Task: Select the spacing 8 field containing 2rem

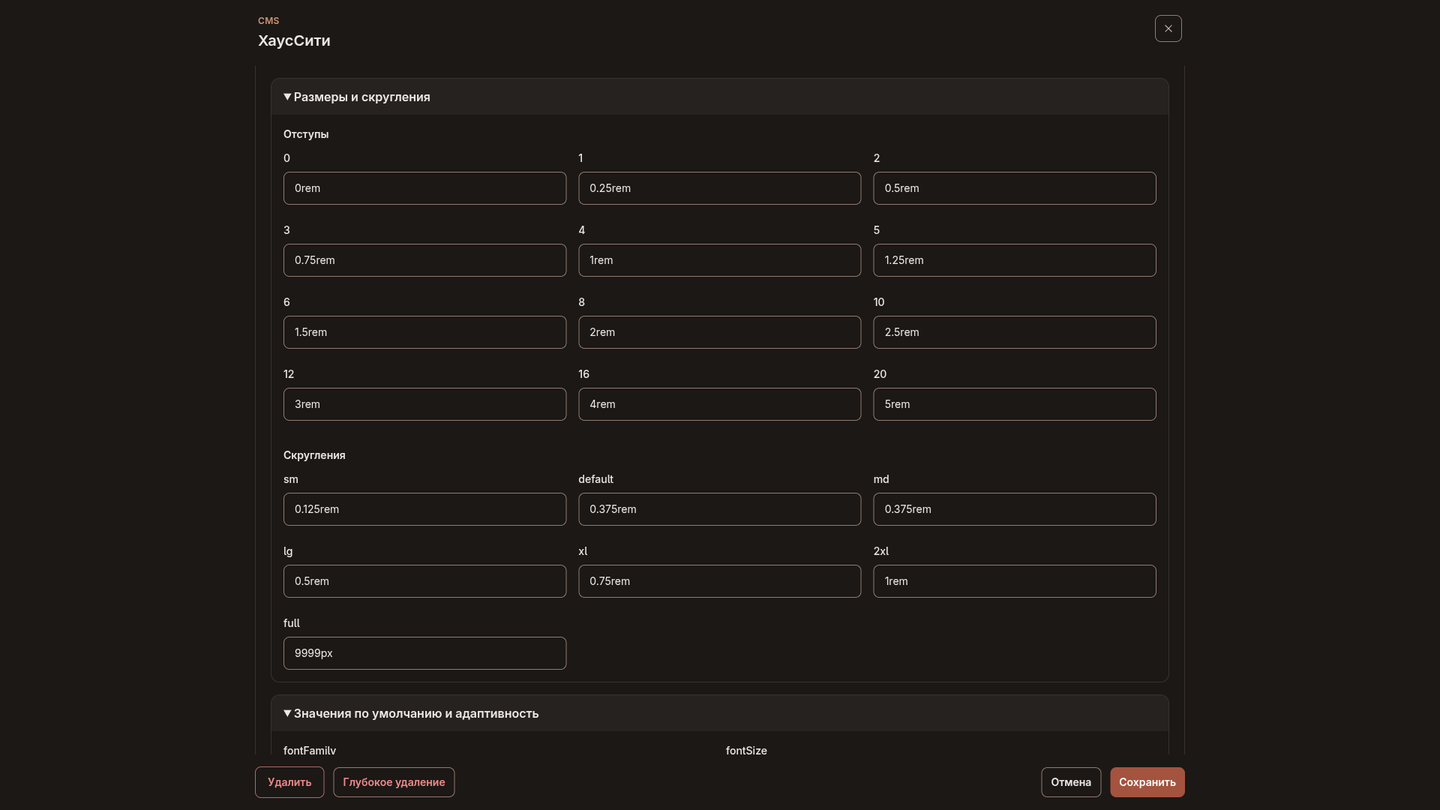Action: (720, 332)
